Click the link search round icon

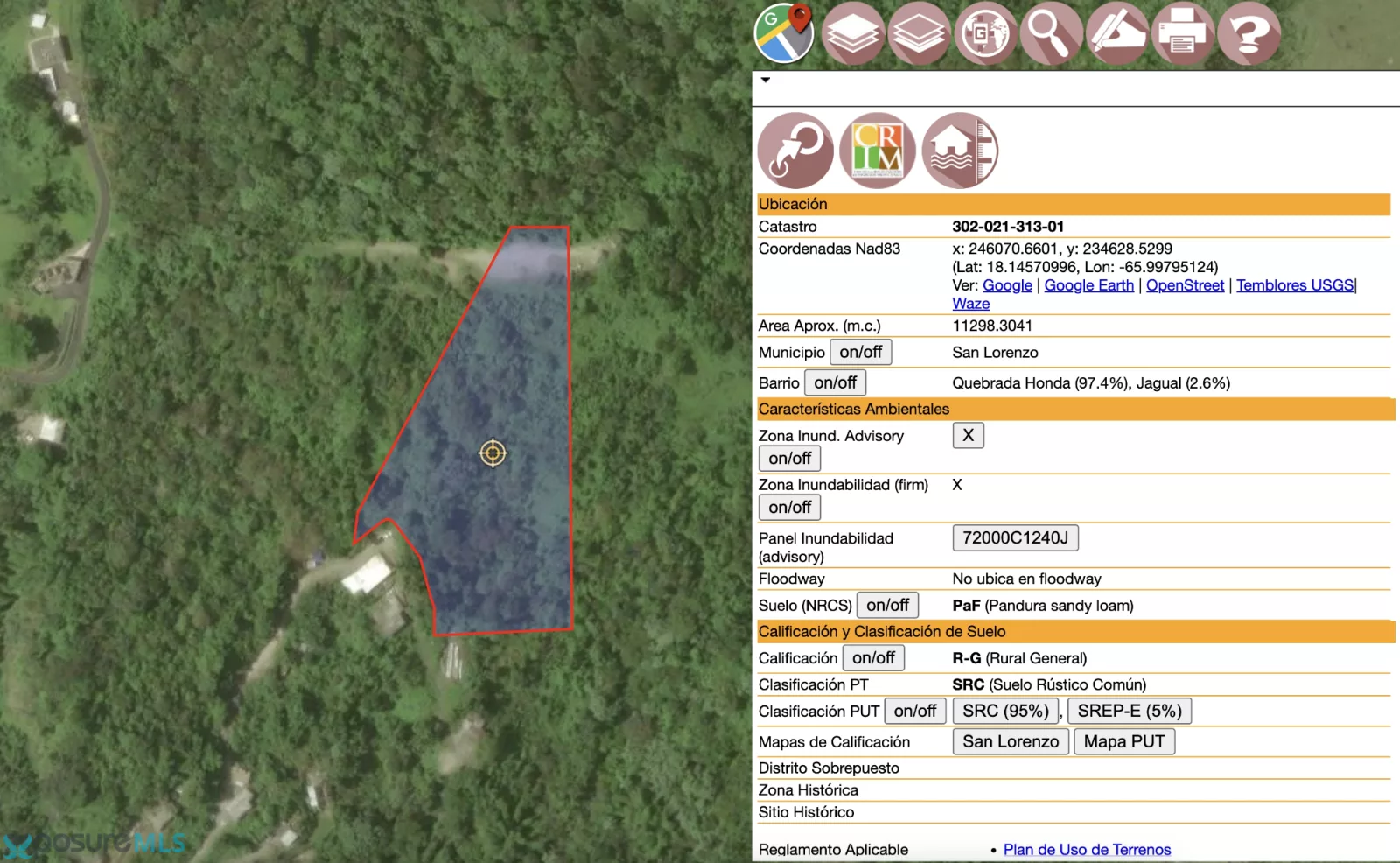point(795,151)
